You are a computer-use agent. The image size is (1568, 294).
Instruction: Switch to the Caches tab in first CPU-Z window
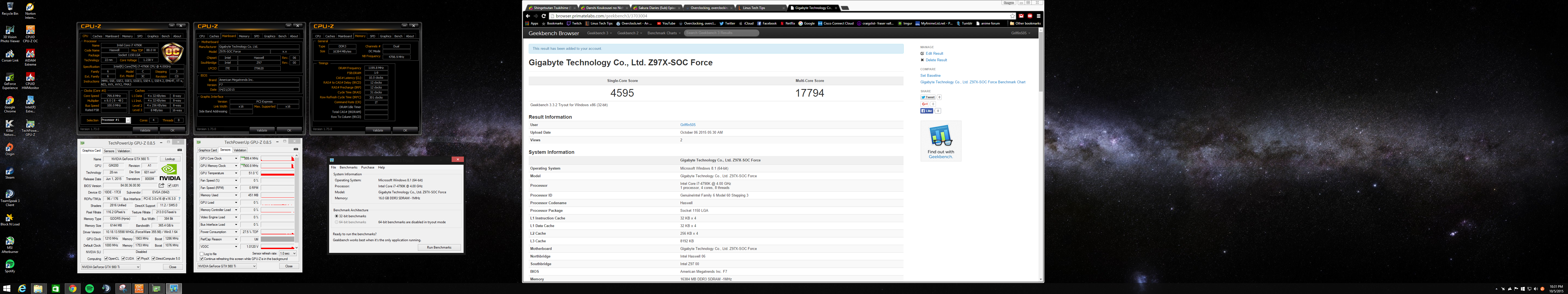97,36
